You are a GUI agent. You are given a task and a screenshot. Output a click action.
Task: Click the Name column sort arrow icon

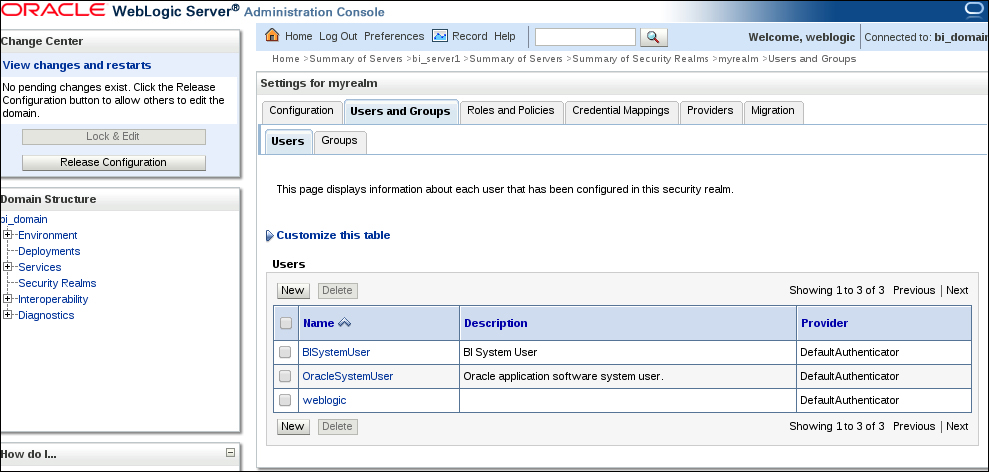tap(344, 322)
